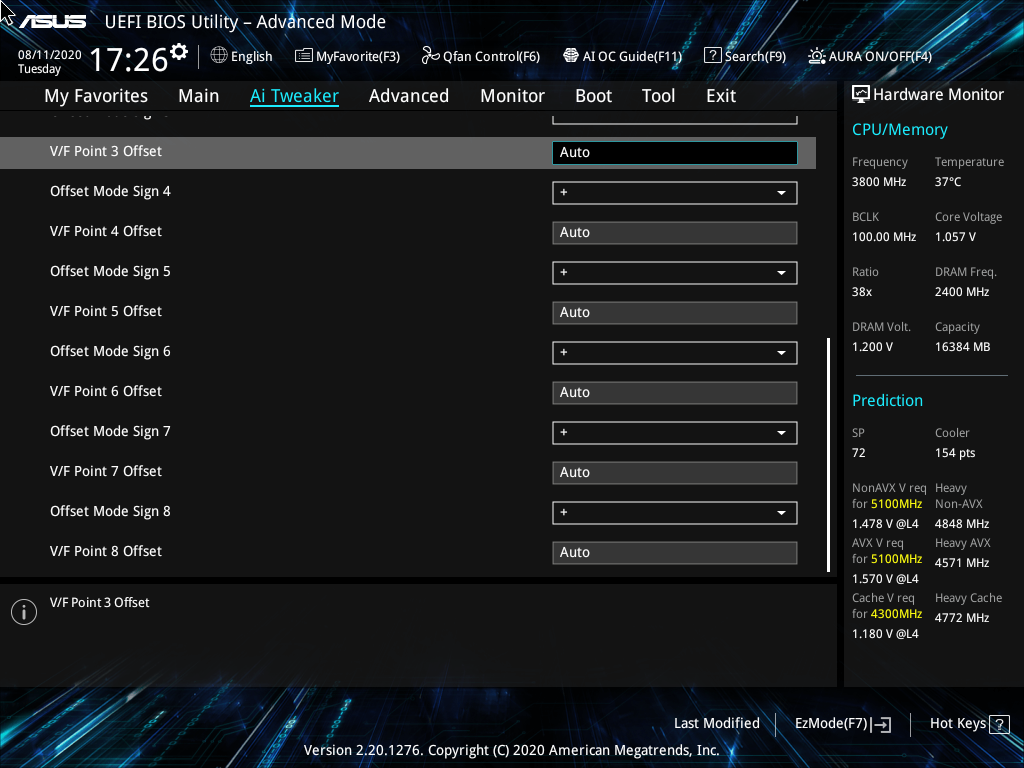This screenshot has height=768, width=1024.
Task: Click the Search(F9) magnifier icon
Action: click(x=713, y=57)
